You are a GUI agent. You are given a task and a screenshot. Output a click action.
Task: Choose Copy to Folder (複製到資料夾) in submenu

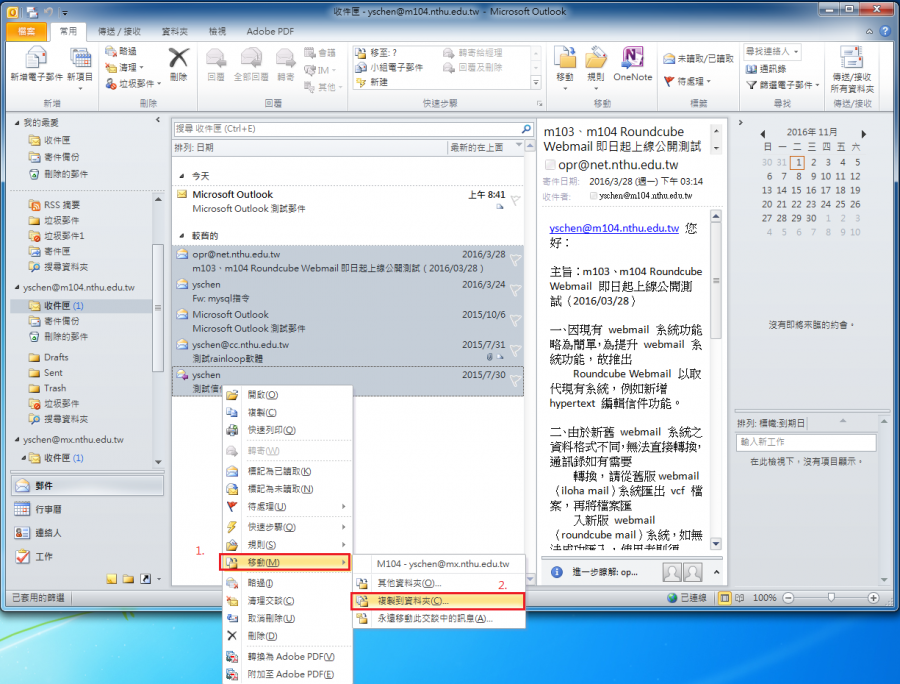click(x=436, y=601)
